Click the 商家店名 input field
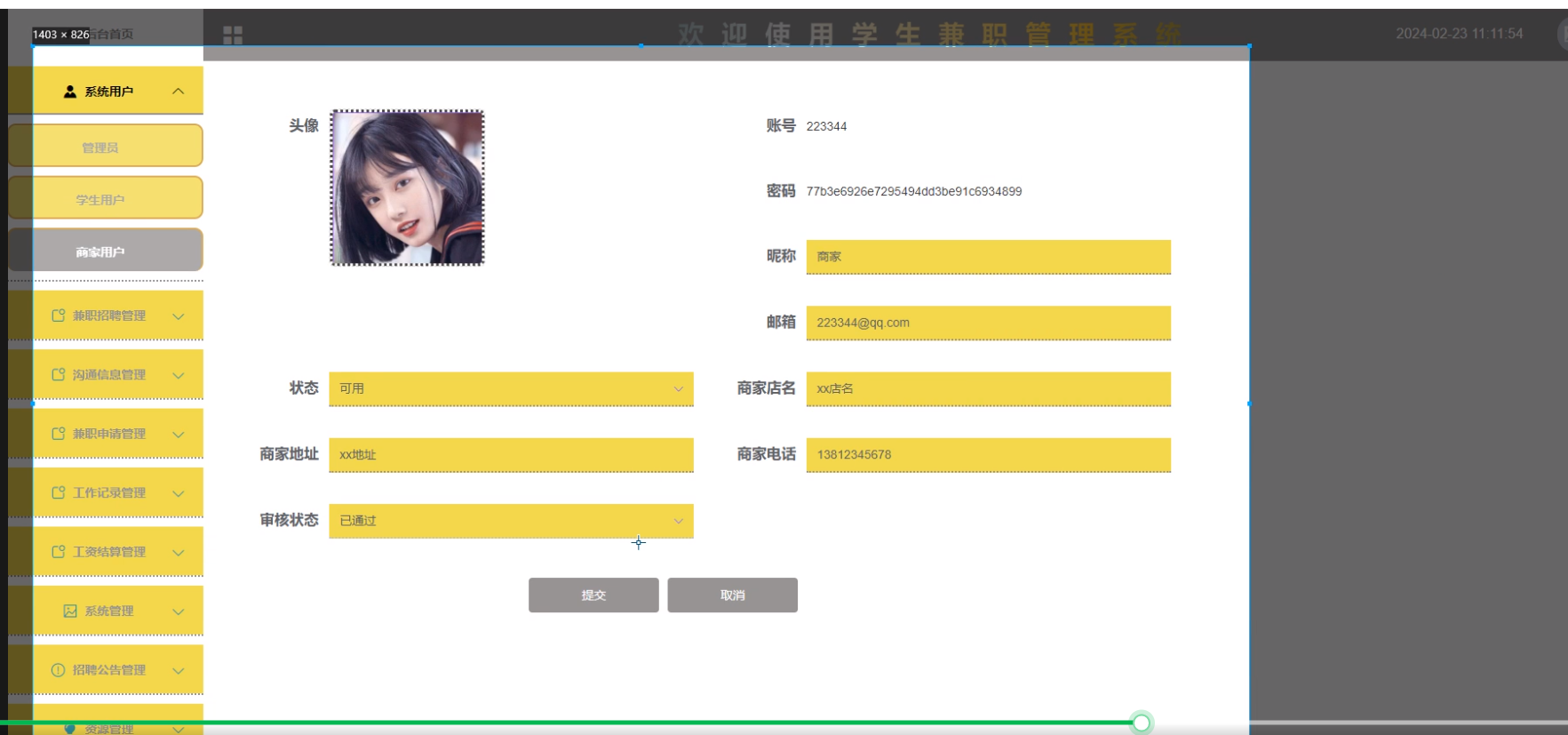This screenshot has height=735, width=1568. (x=988, y=388)
